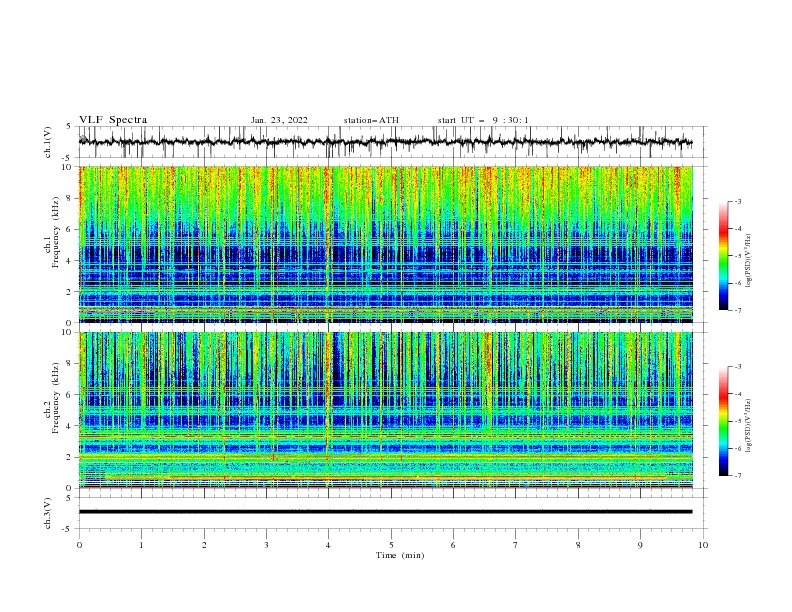Click the 'station=ATH' label

[x=371, y=120]
